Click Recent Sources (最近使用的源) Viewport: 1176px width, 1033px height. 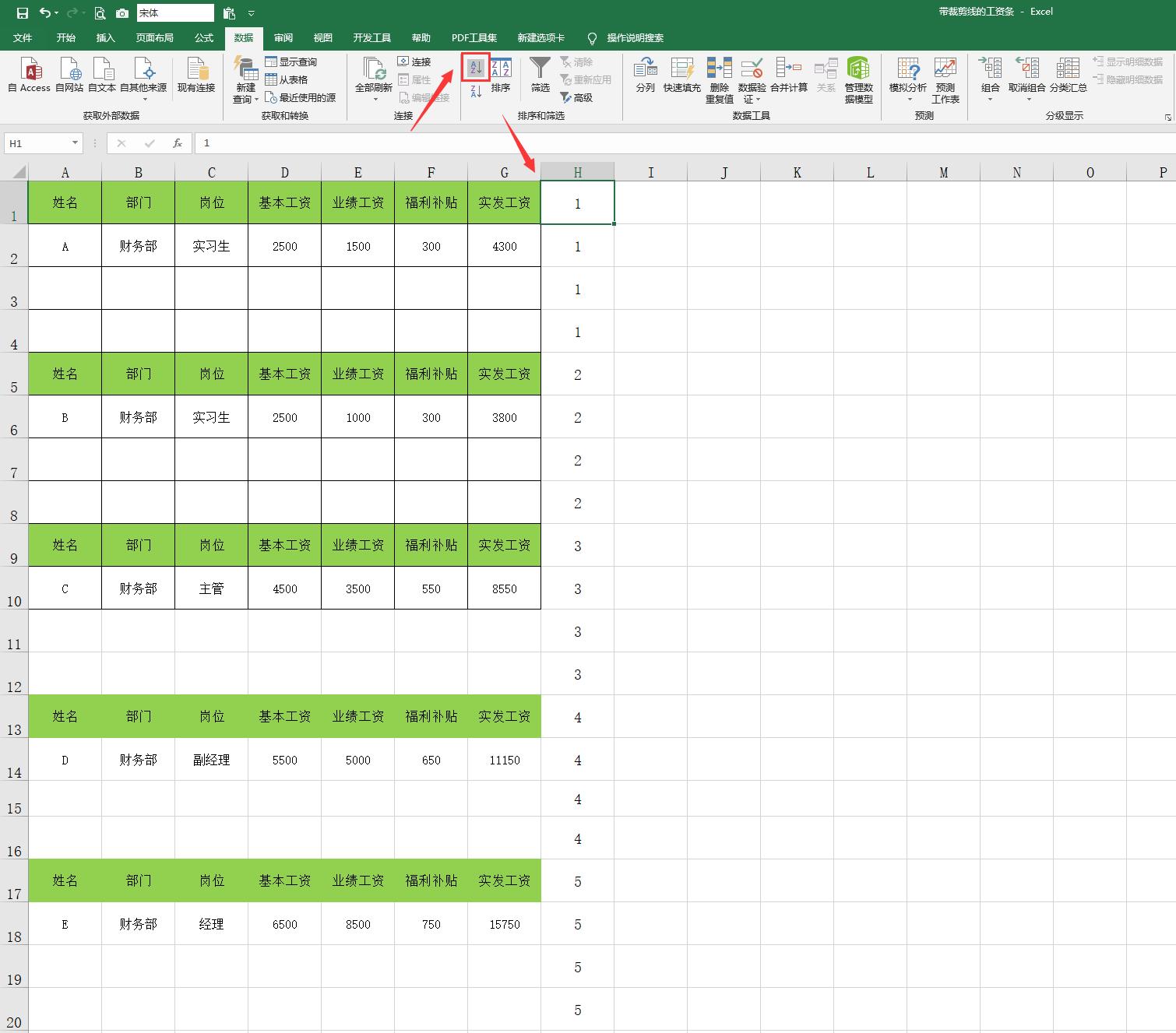point(301,97)
